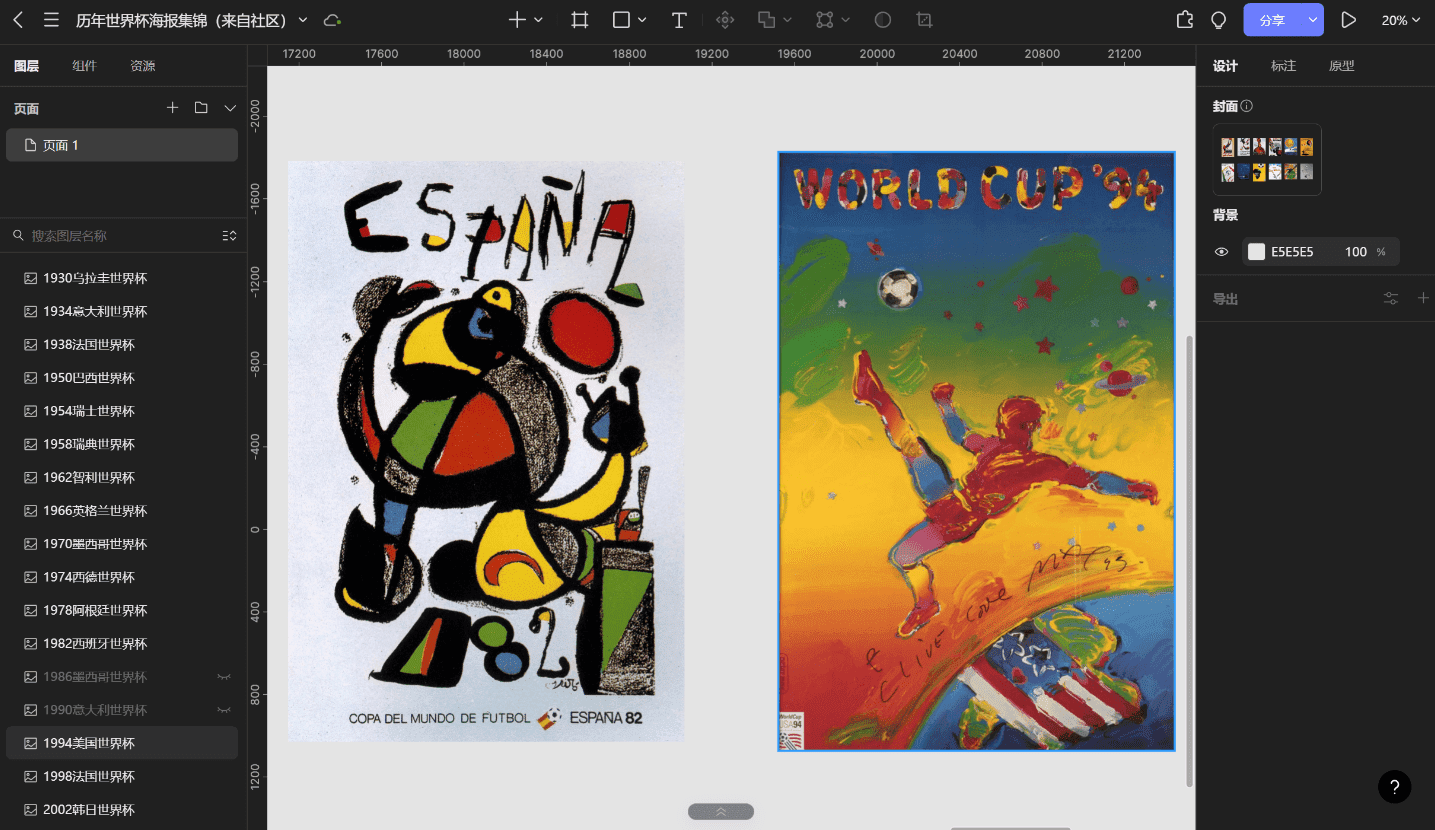Add a new page with plus icon
Image resolution: width=1435 pixels, height=830 pixels.
[x=172, y=108]
